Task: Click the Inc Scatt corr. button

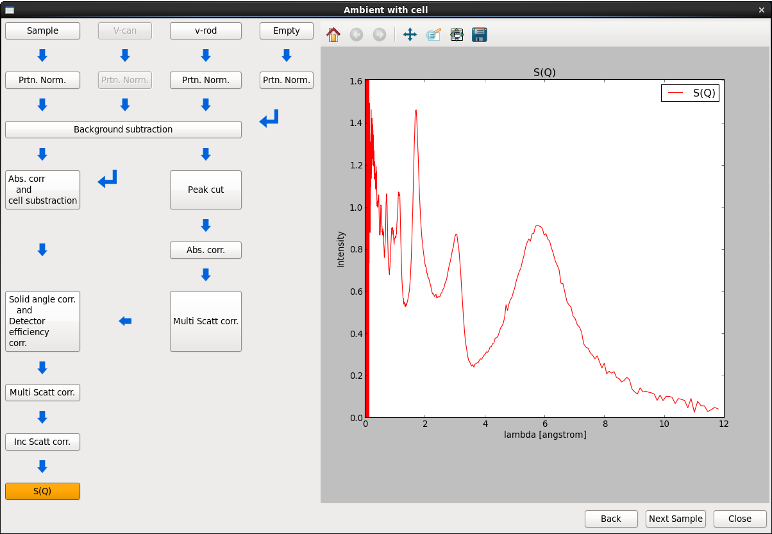Action: pyautogui.click(x=42, y=442)
